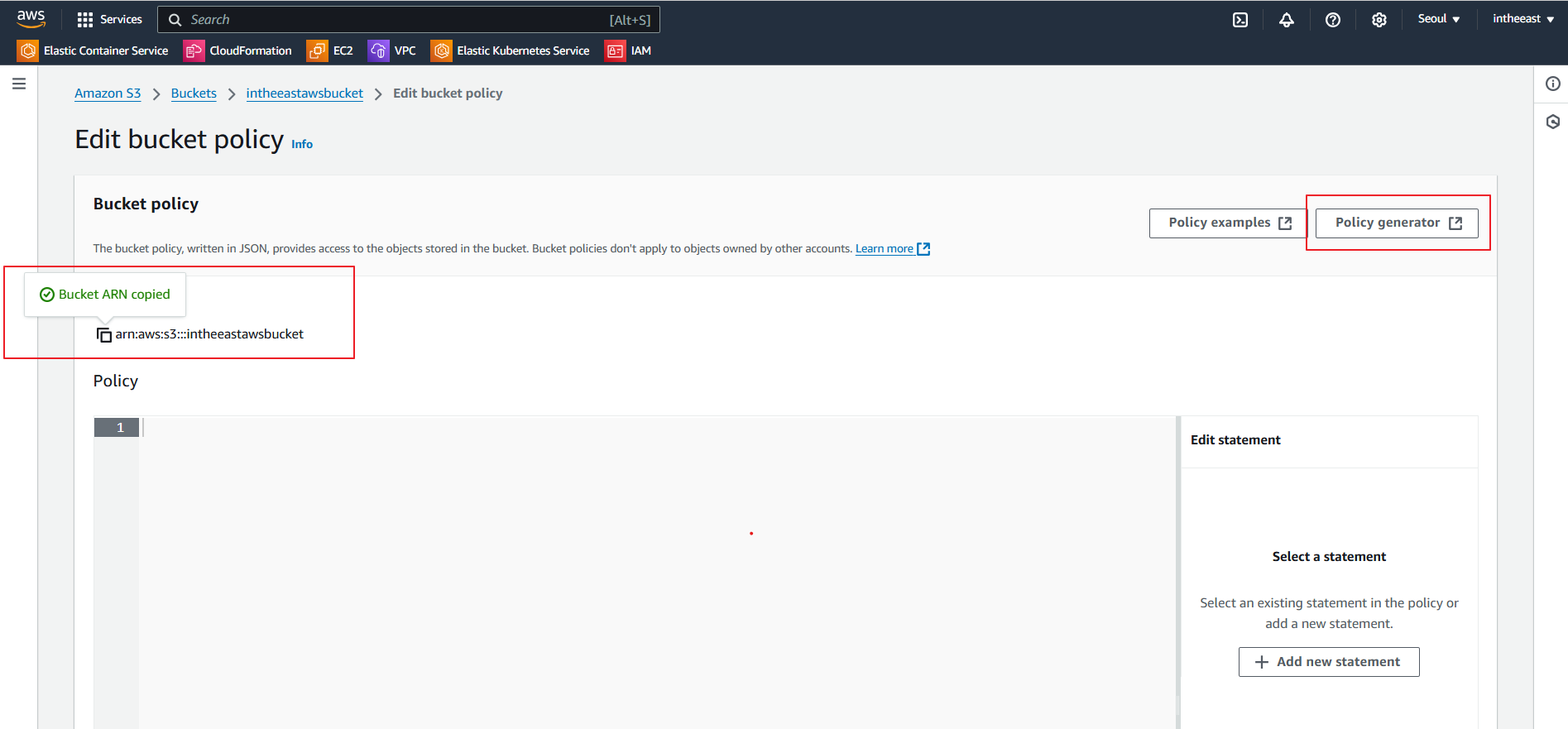Open VPC shortcut in favorites bar
This screenshot has width=1568, height=729.
pos(392,50)
